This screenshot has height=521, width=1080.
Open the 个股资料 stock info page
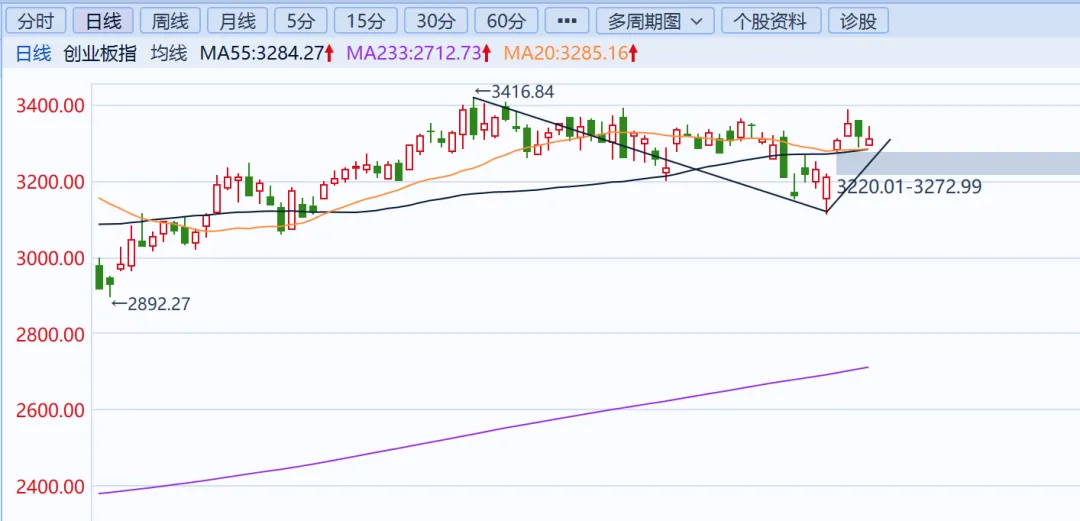(770, 21)
